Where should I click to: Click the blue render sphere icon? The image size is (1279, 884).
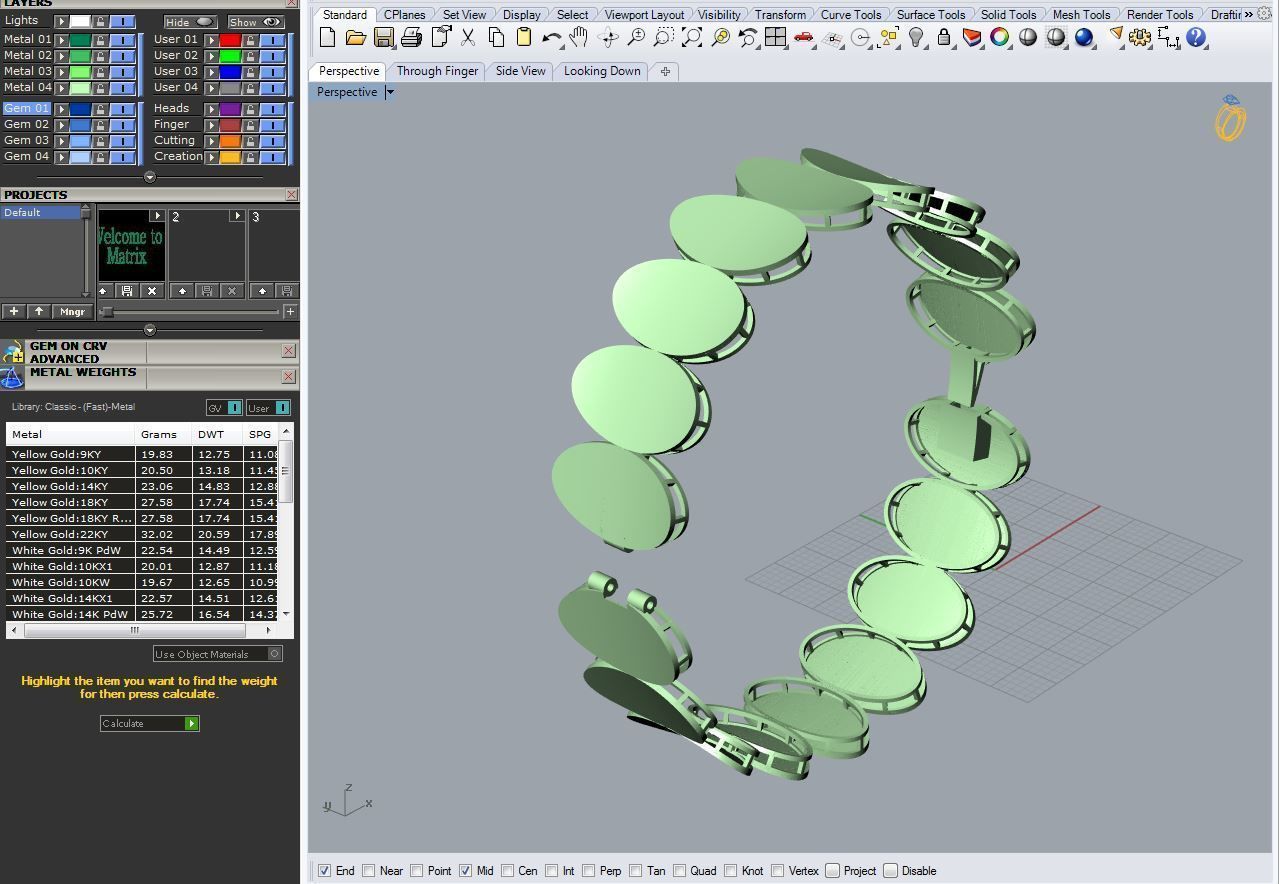click(x=1084, y=38)
